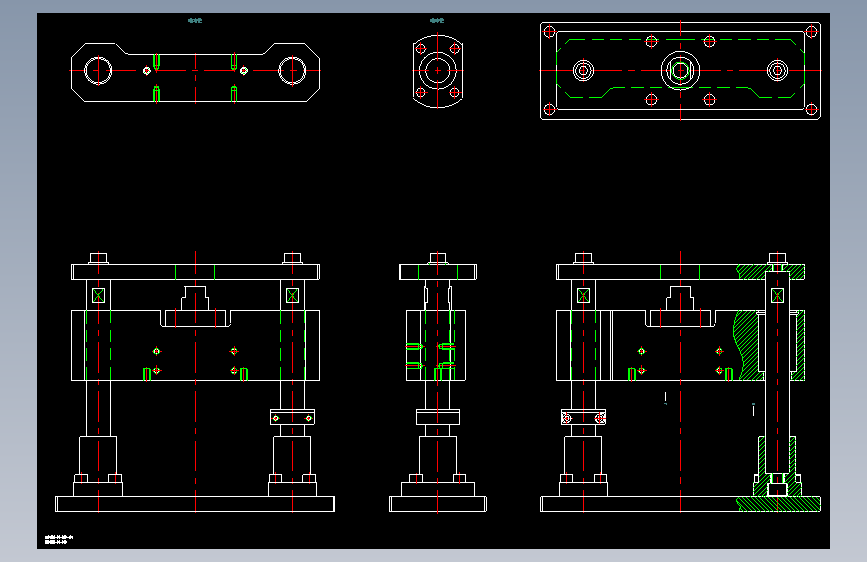Select the green hatched base plate section
867x562 pixels.
click(779, 504)
